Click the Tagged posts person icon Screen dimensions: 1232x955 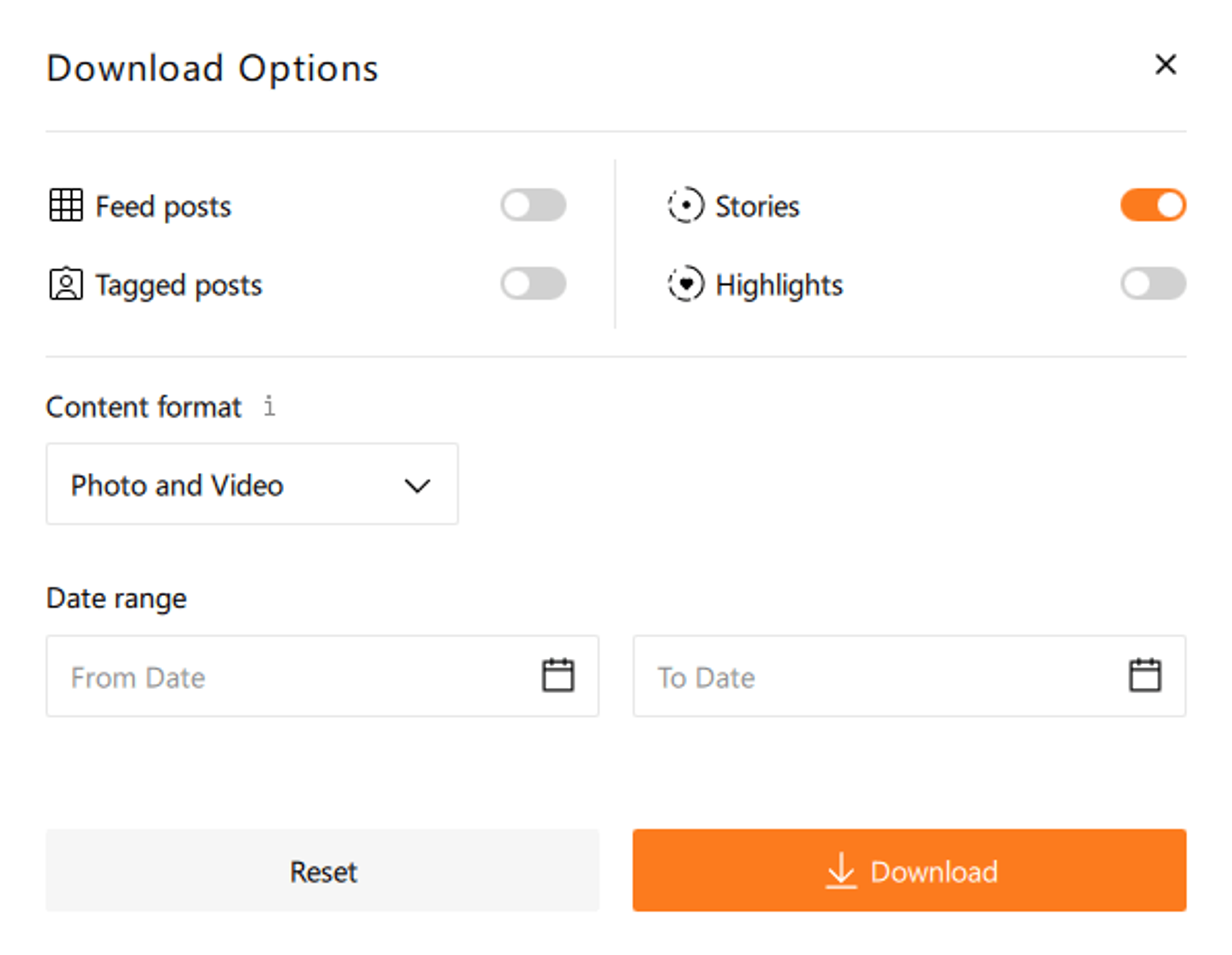coord(66,284)
